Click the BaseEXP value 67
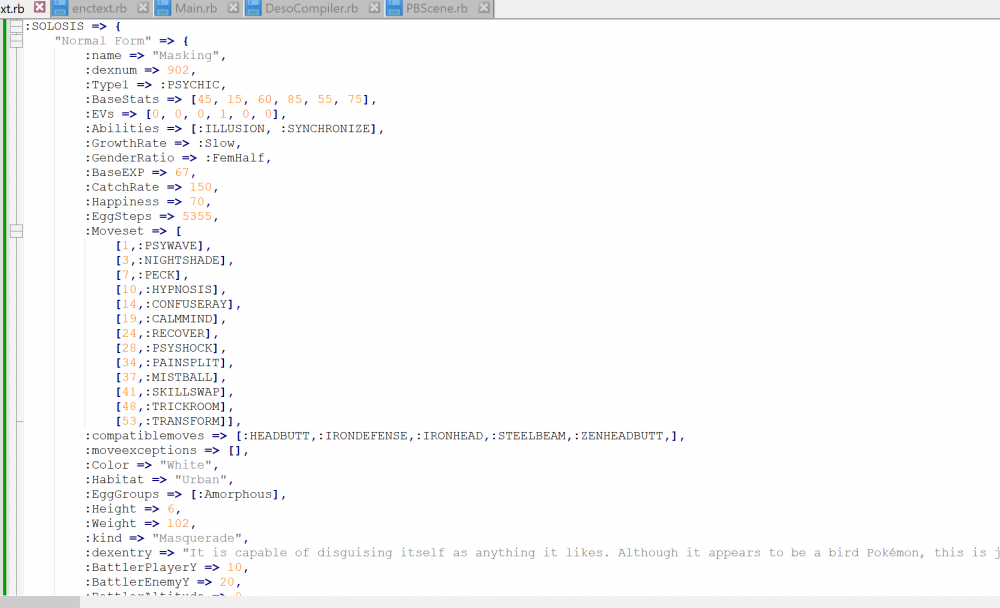This screenshot has height=608, width=1000. click(182, 173)
